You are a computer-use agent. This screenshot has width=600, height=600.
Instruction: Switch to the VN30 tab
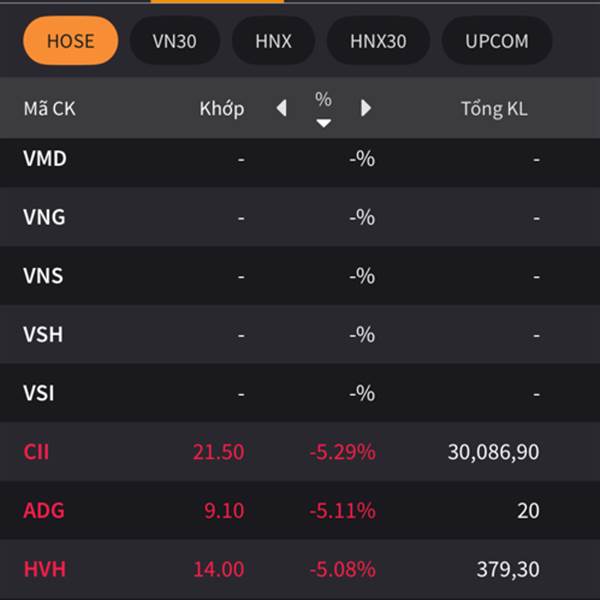click(175, 41)
